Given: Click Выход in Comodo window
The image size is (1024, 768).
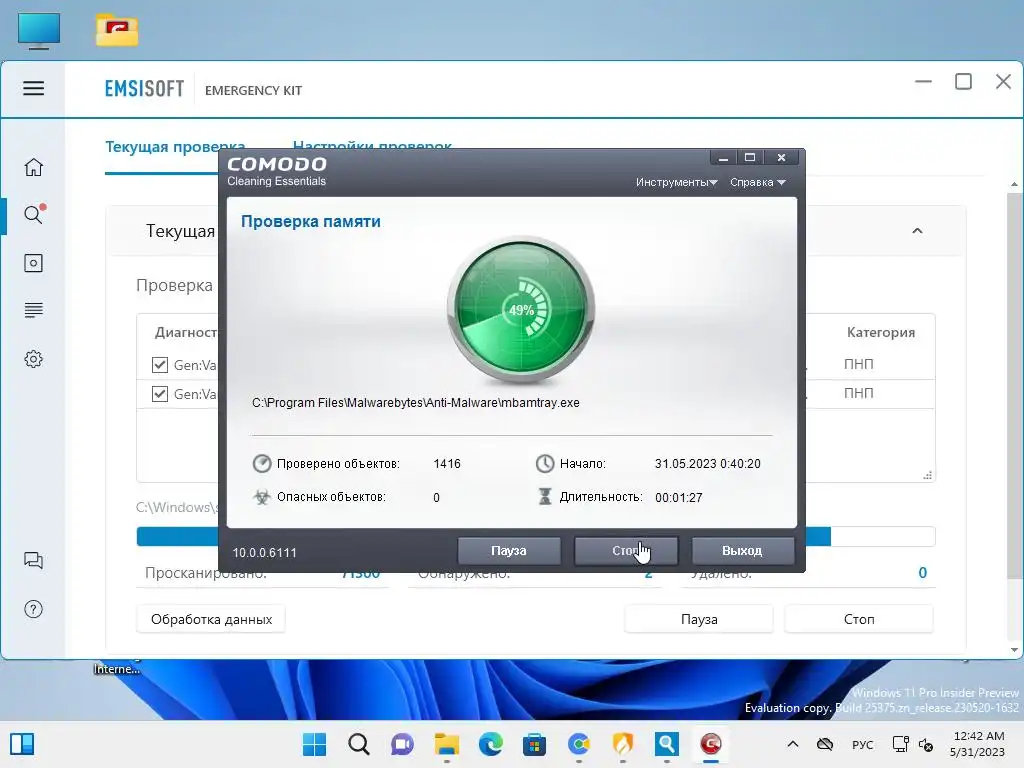Looking at the screenshot, I should click(x=743, y=551).
